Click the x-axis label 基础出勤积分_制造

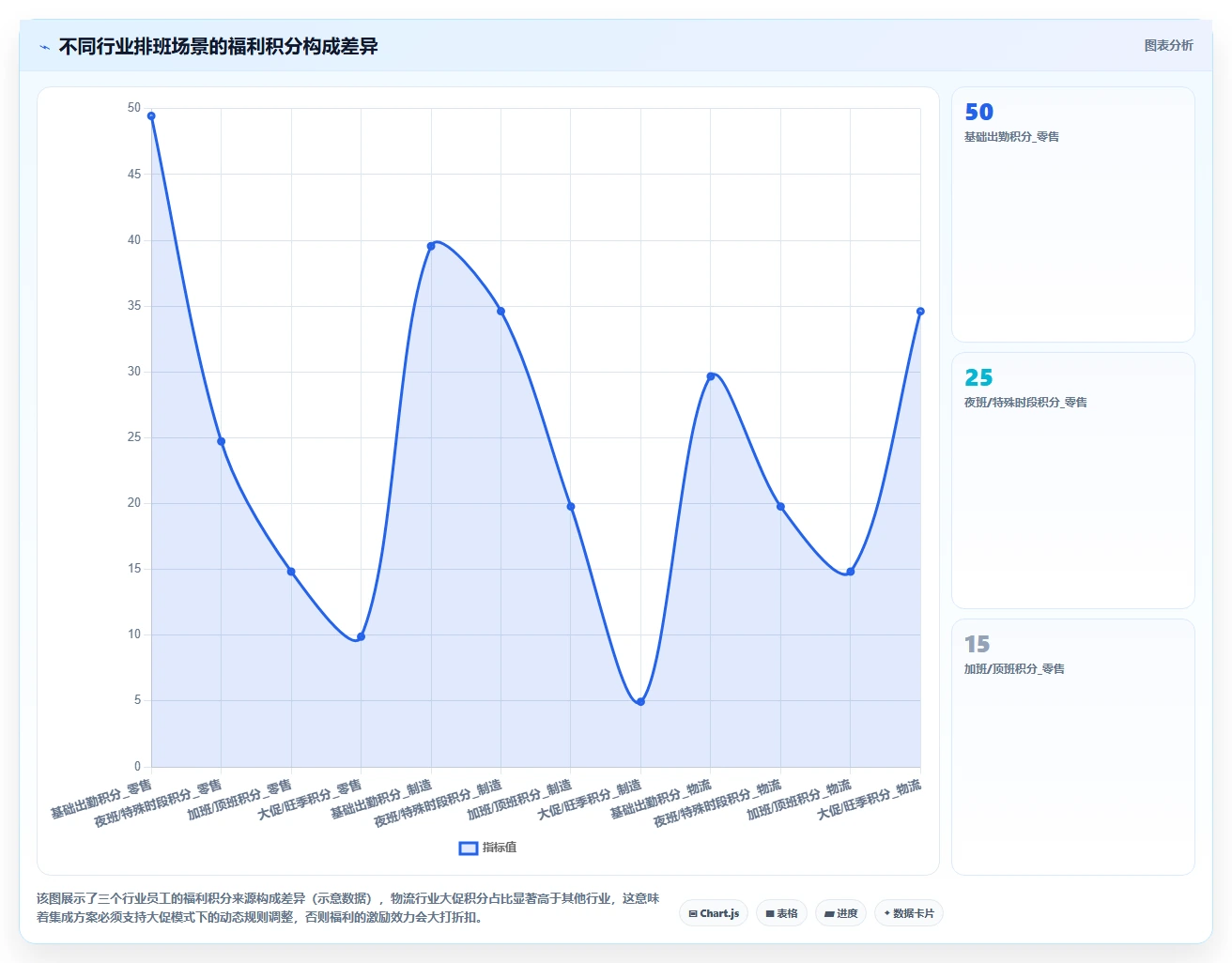pos(381,799)
